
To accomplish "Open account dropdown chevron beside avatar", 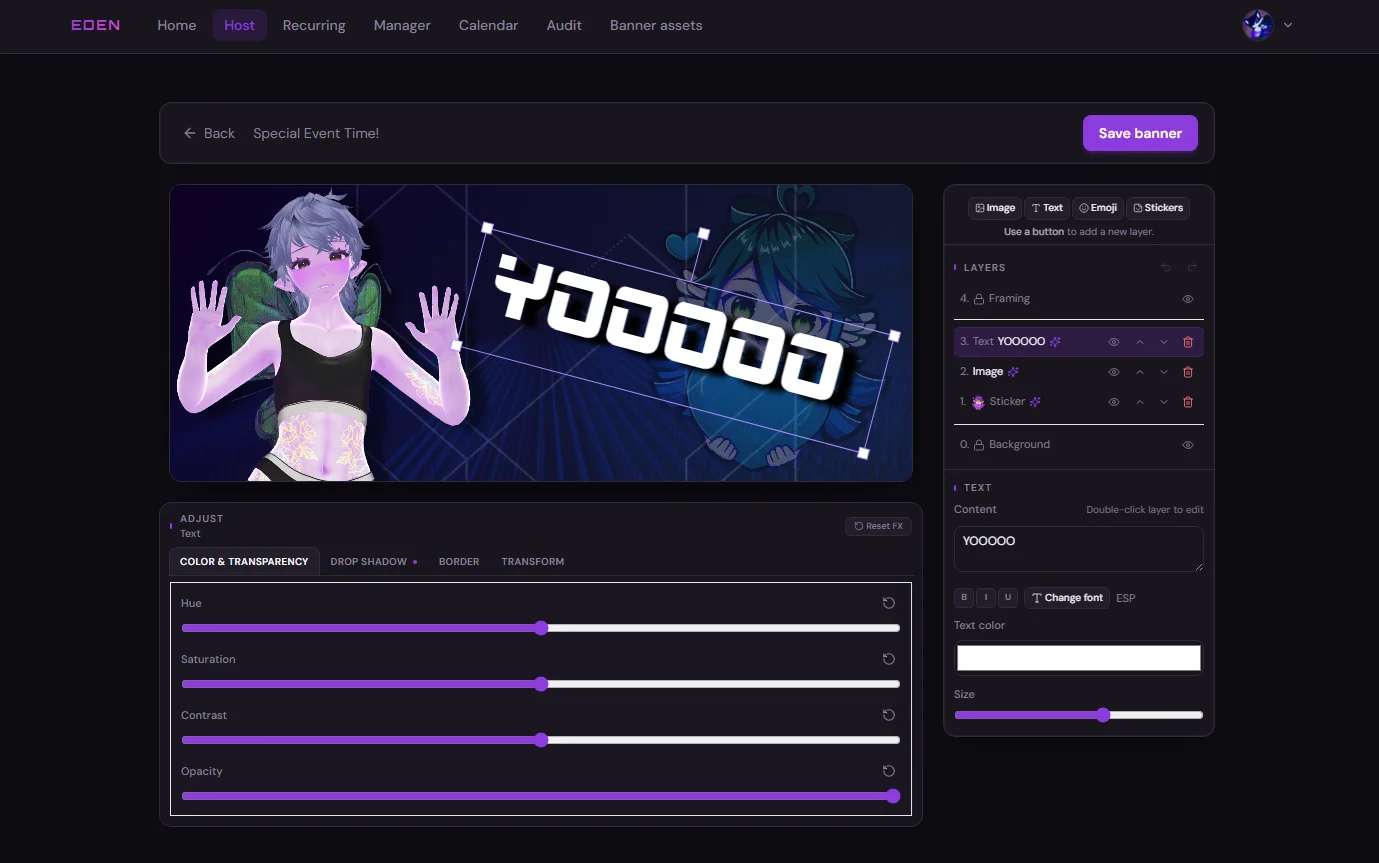I will 1288,25.
